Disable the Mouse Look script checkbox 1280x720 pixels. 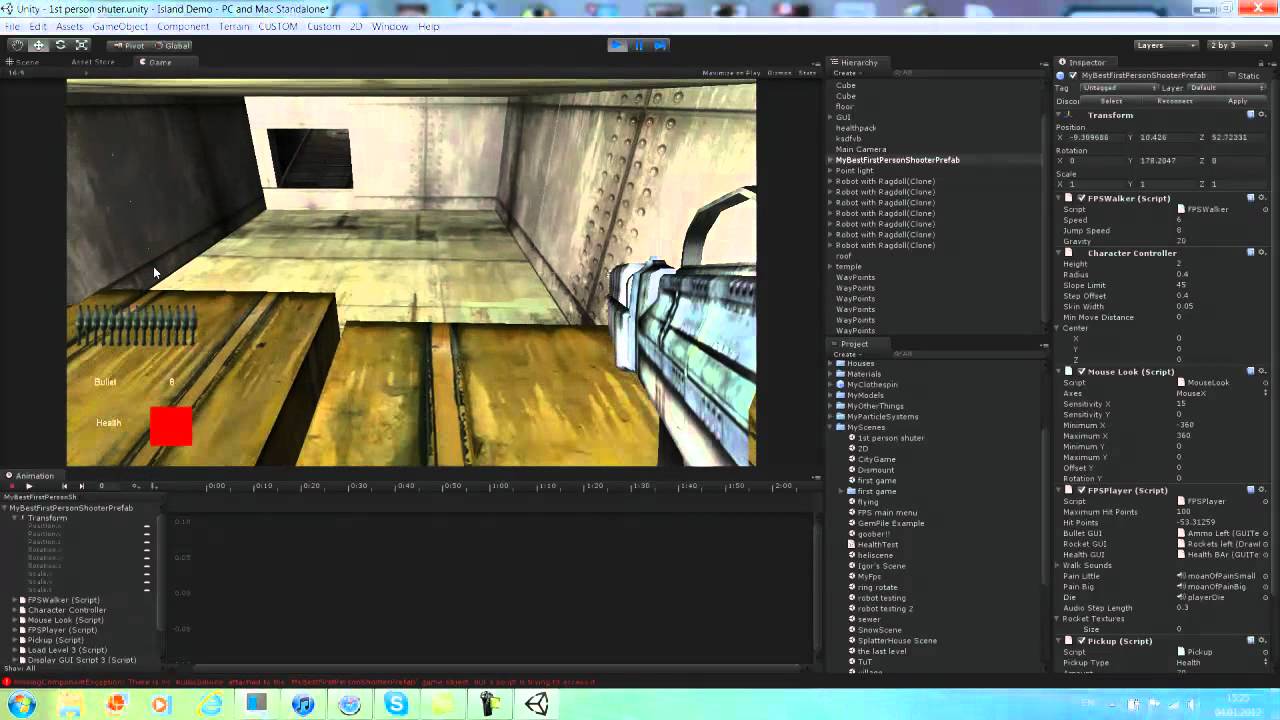pos(1081,372)
